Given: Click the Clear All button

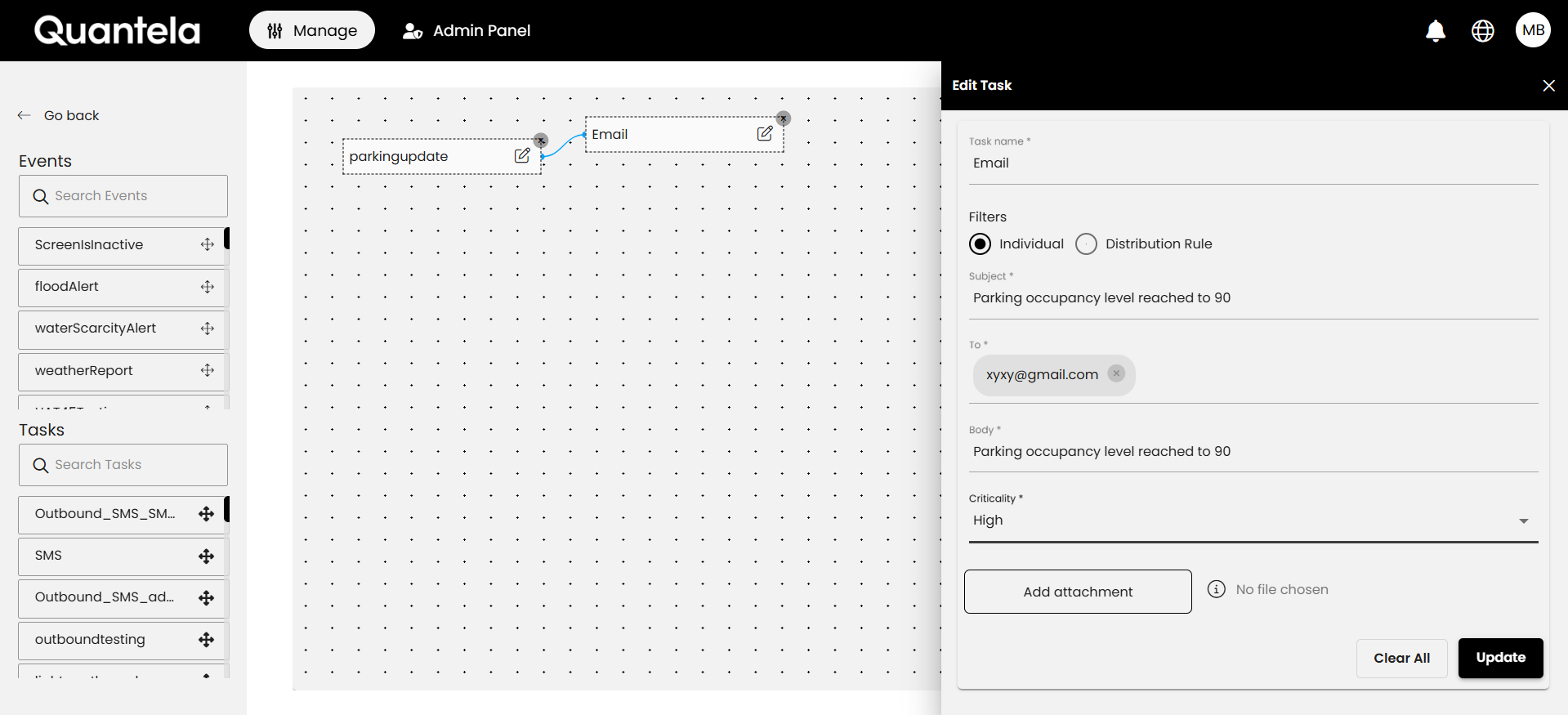Looking at the screenshot, I should pyautogui.click(x=1401, y=658).
